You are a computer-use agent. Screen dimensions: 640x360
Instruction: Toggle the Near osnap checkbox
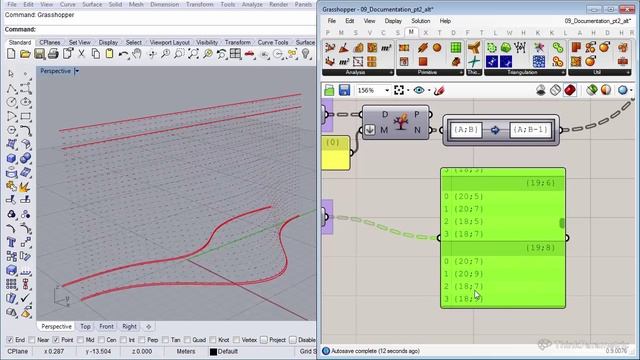32,340
